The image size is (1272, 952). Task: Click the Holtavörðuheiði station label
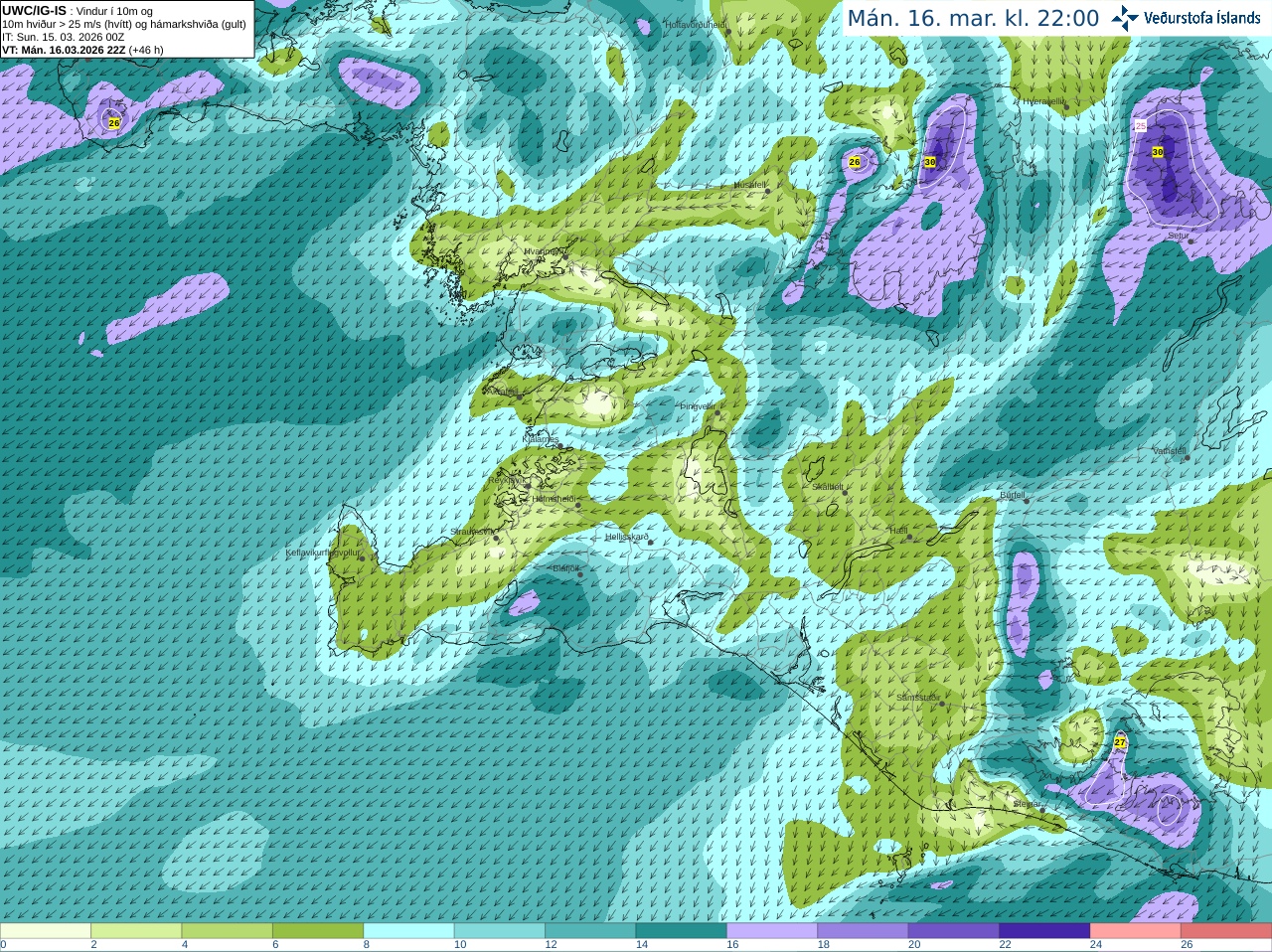point(696,24)
